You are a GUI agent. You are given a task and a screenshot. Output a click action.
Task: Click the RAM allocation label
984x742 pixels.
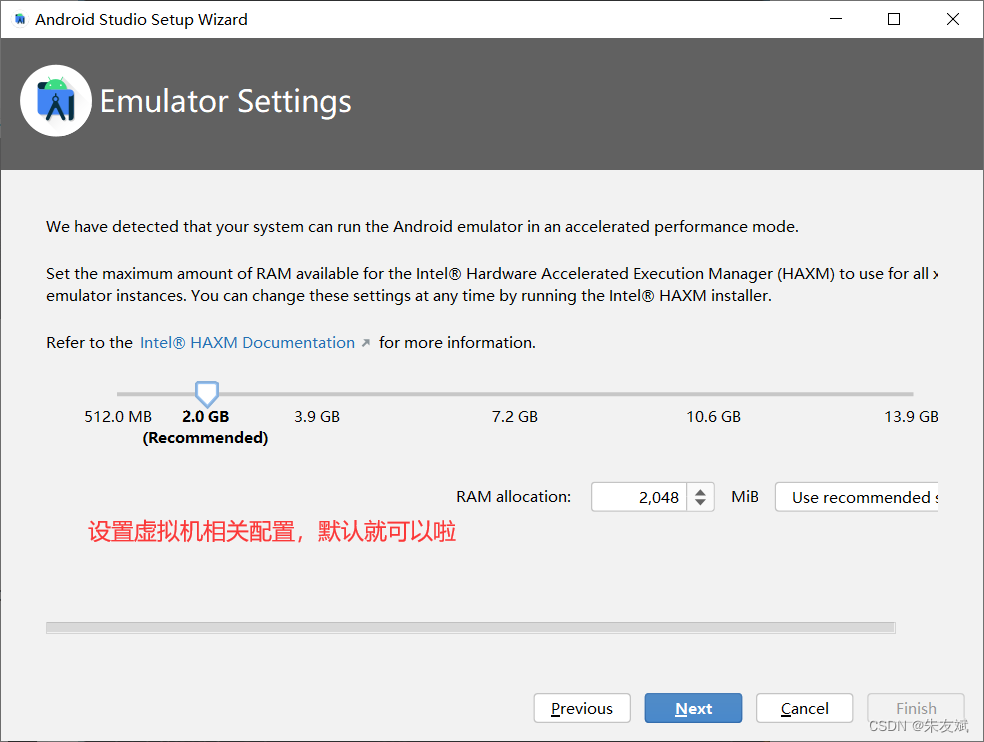pos(513,497)
